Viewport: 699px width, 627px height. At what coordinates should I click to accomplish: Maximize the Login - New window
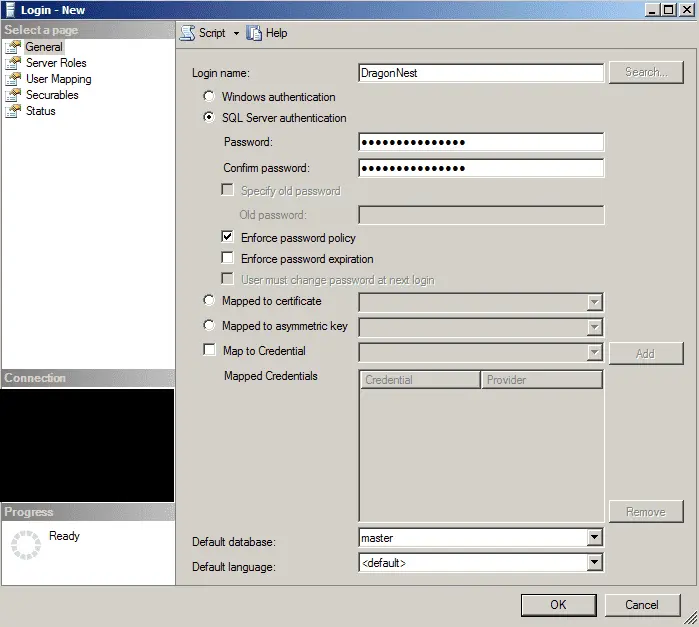point(669,10)
